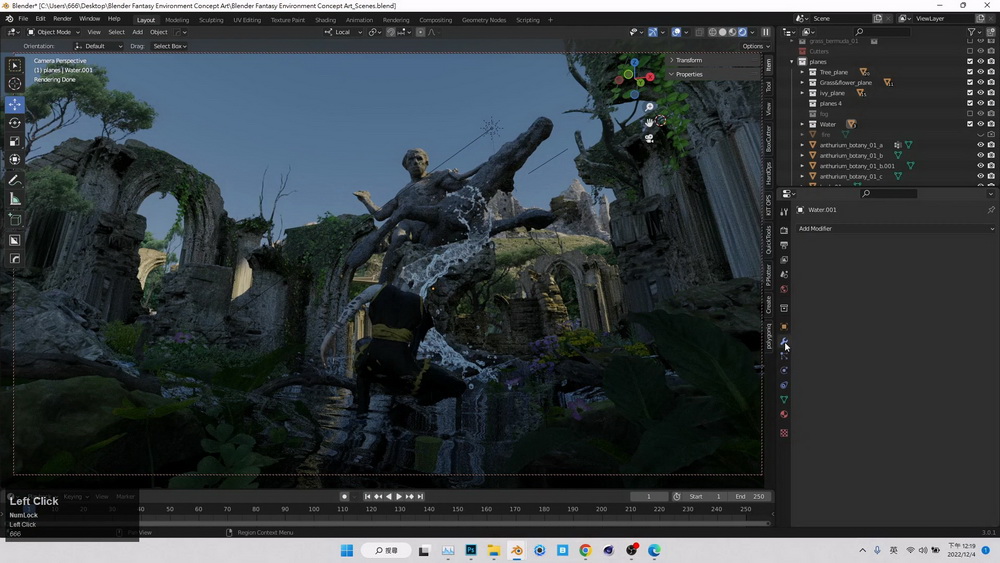Viewport: 1000px width, 563px height.
Task: Switch to the Geometry Nodes workspace tab
Action: tap(484, 20)
